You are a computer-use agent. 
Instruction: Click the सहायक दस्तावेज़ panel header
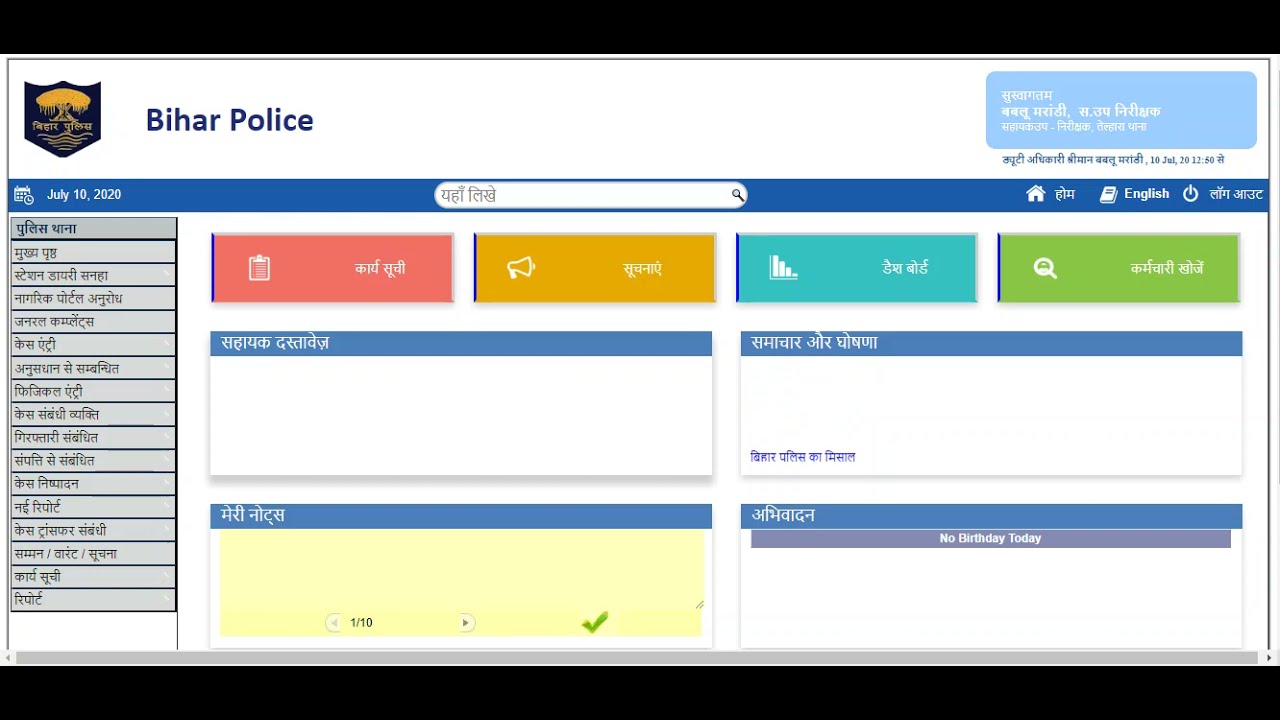pos(461,343)
